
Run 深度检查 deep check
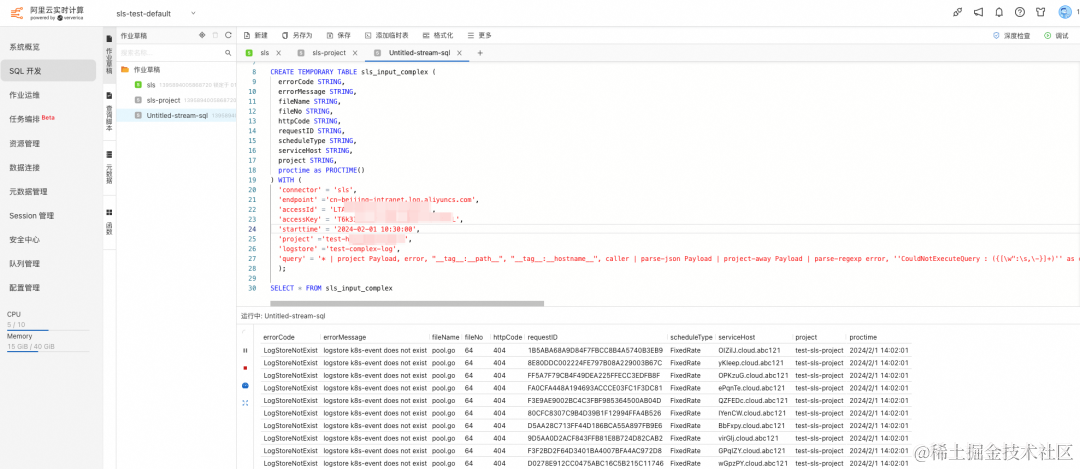(x=1012, y=35)
